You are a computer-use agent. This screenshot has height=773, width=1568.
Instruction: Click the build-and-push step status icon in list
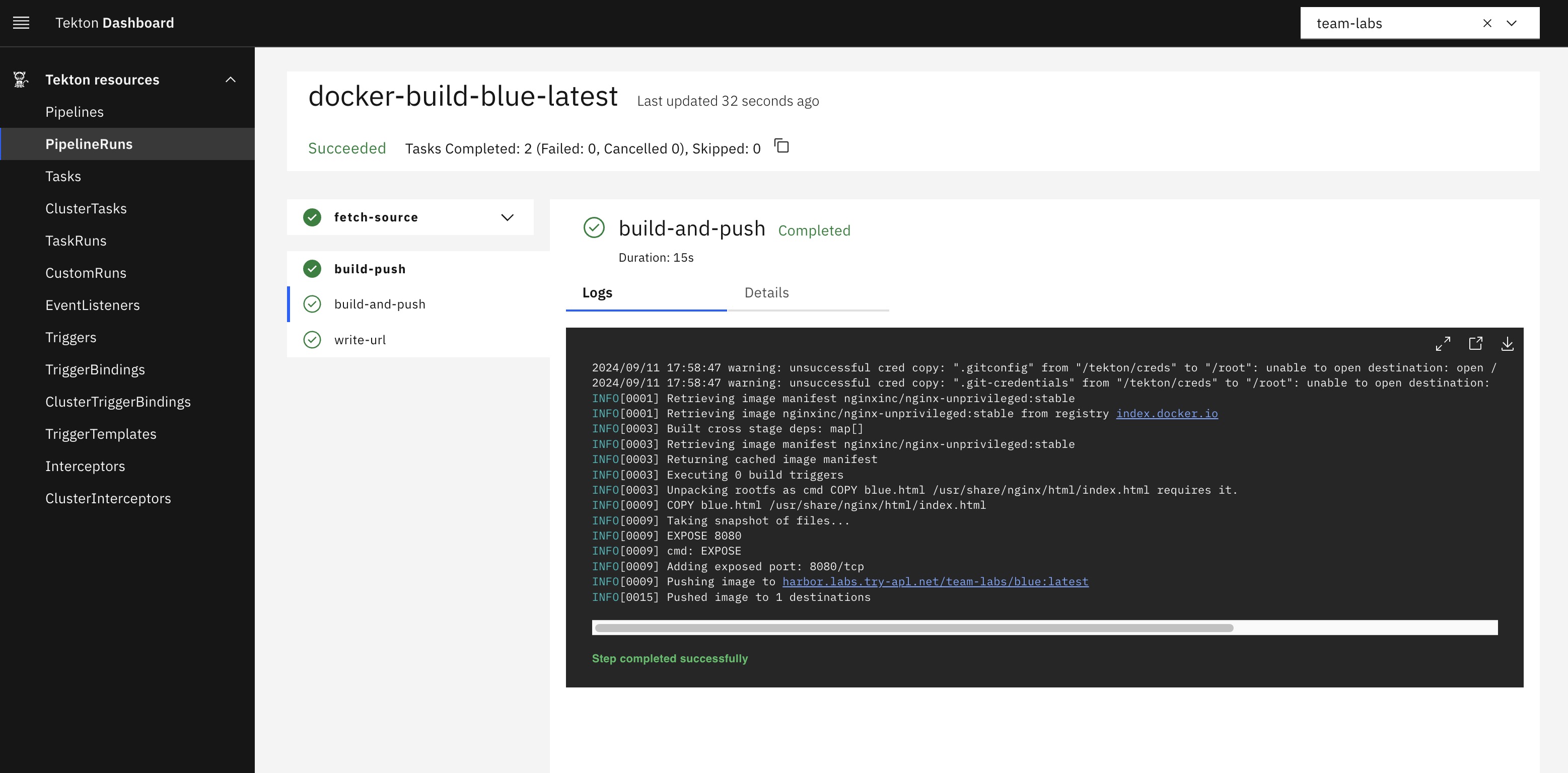click(312, 304)
